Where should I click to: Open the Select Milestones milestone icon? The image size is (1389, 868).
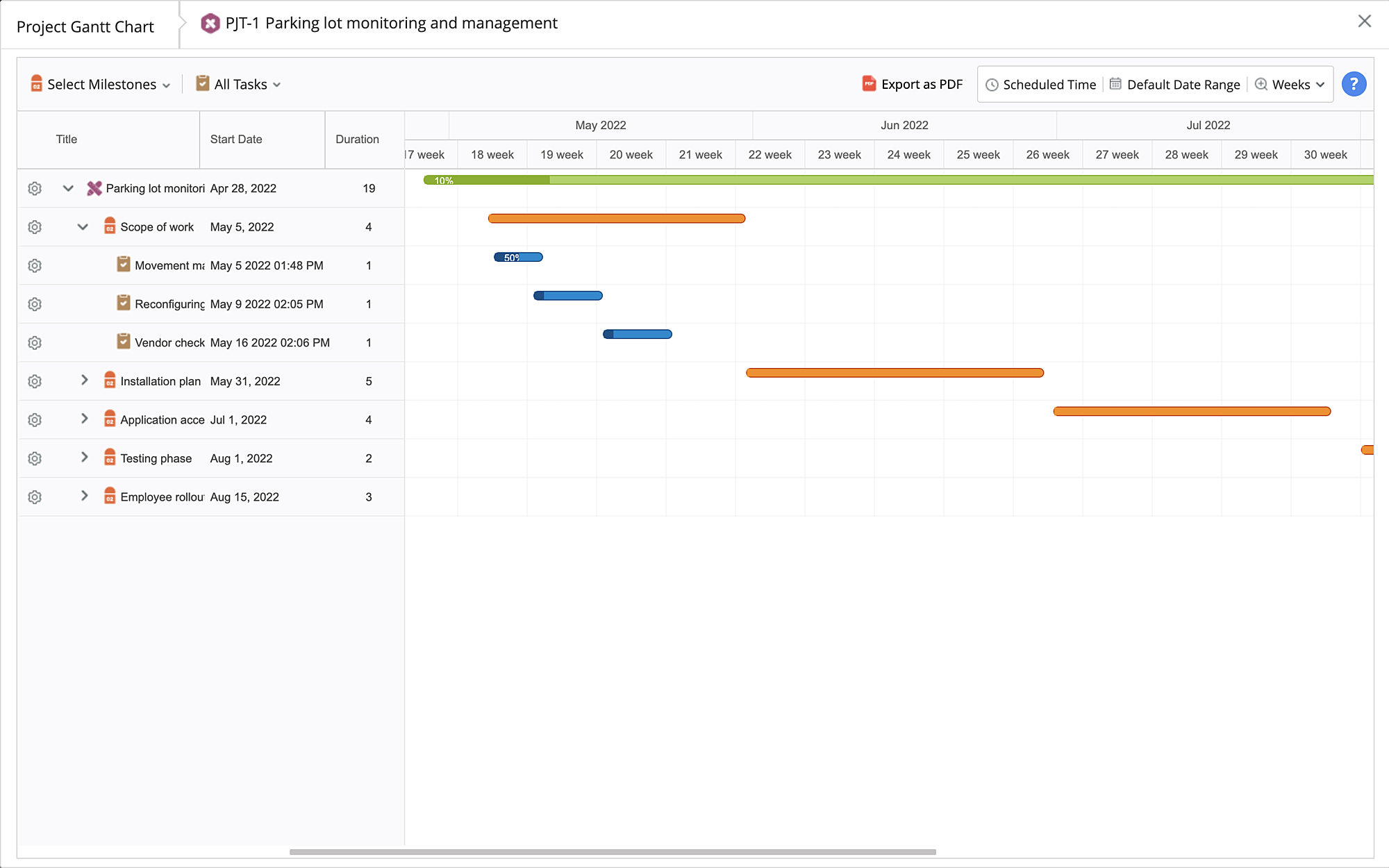(x=37, y=84)
